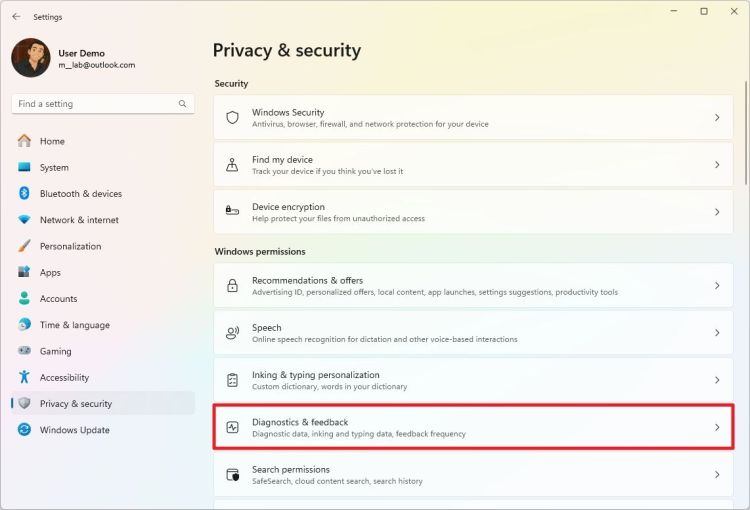
Task: Click the Speech icon
Action: pos(233,333)
